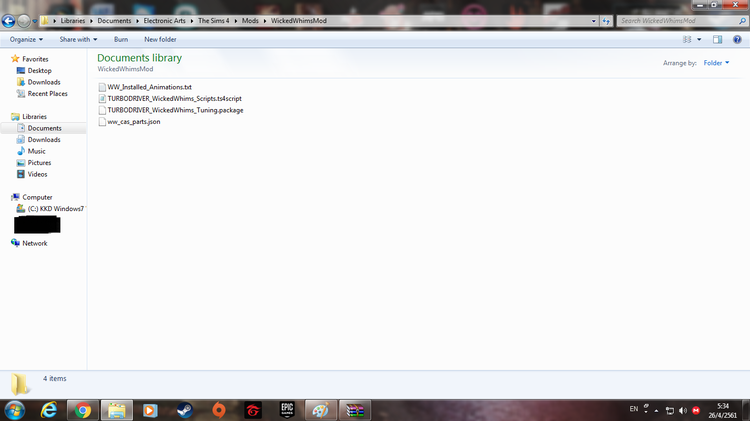Click the Windows Start button

coord(15,410)
